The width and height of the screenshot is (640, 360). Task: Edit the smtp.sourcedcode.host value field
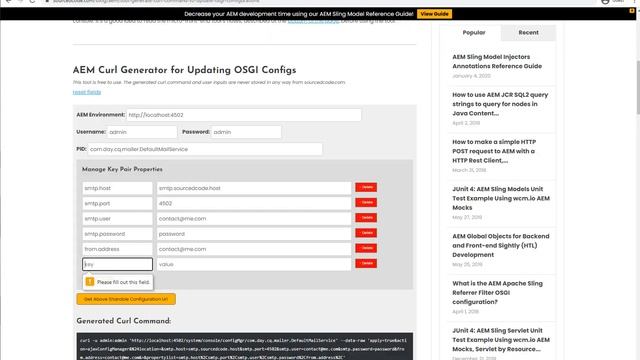click(x=253, y=188)
